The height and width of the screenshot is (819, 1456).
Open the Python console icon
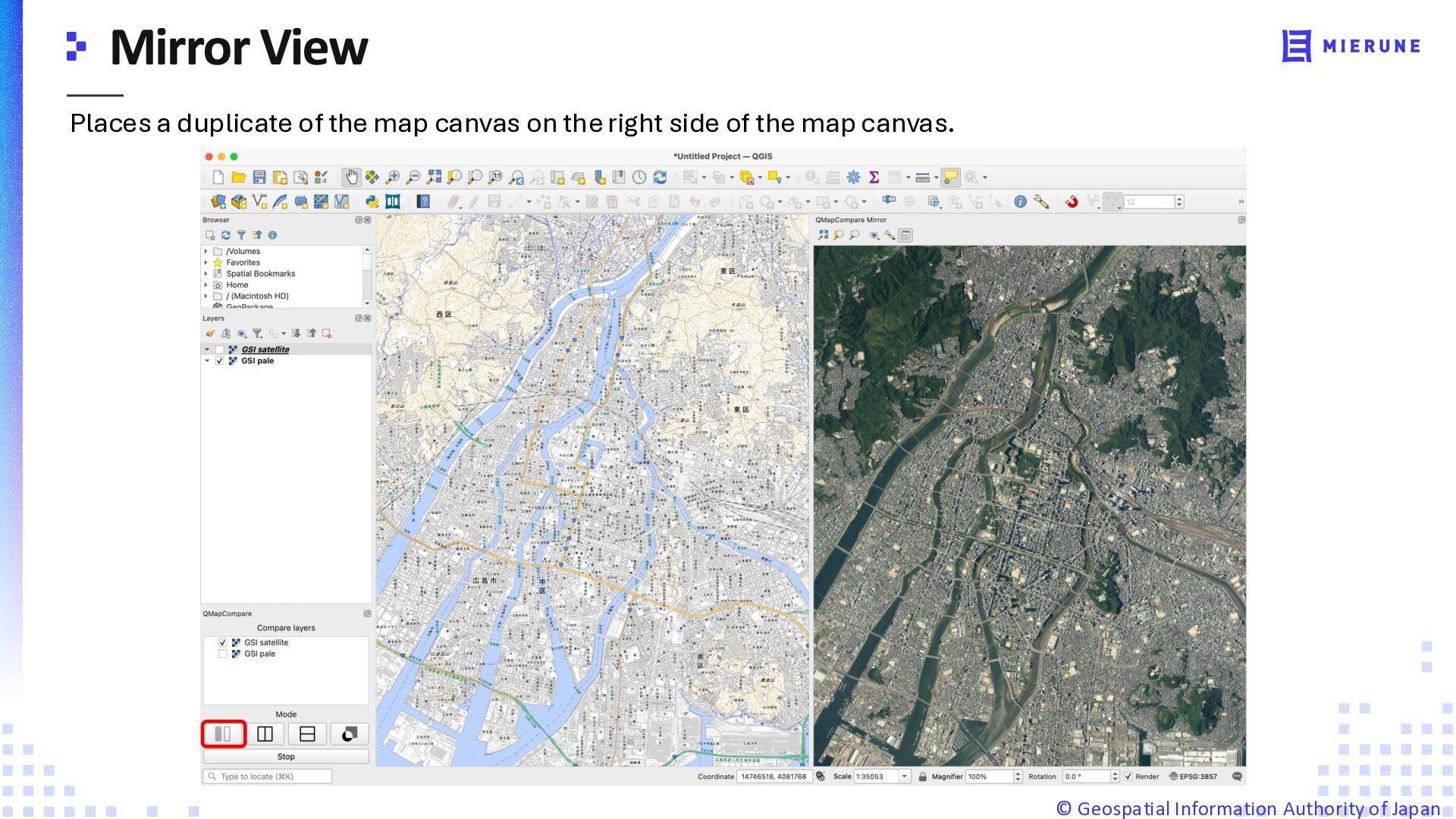[x=372, y=202]
